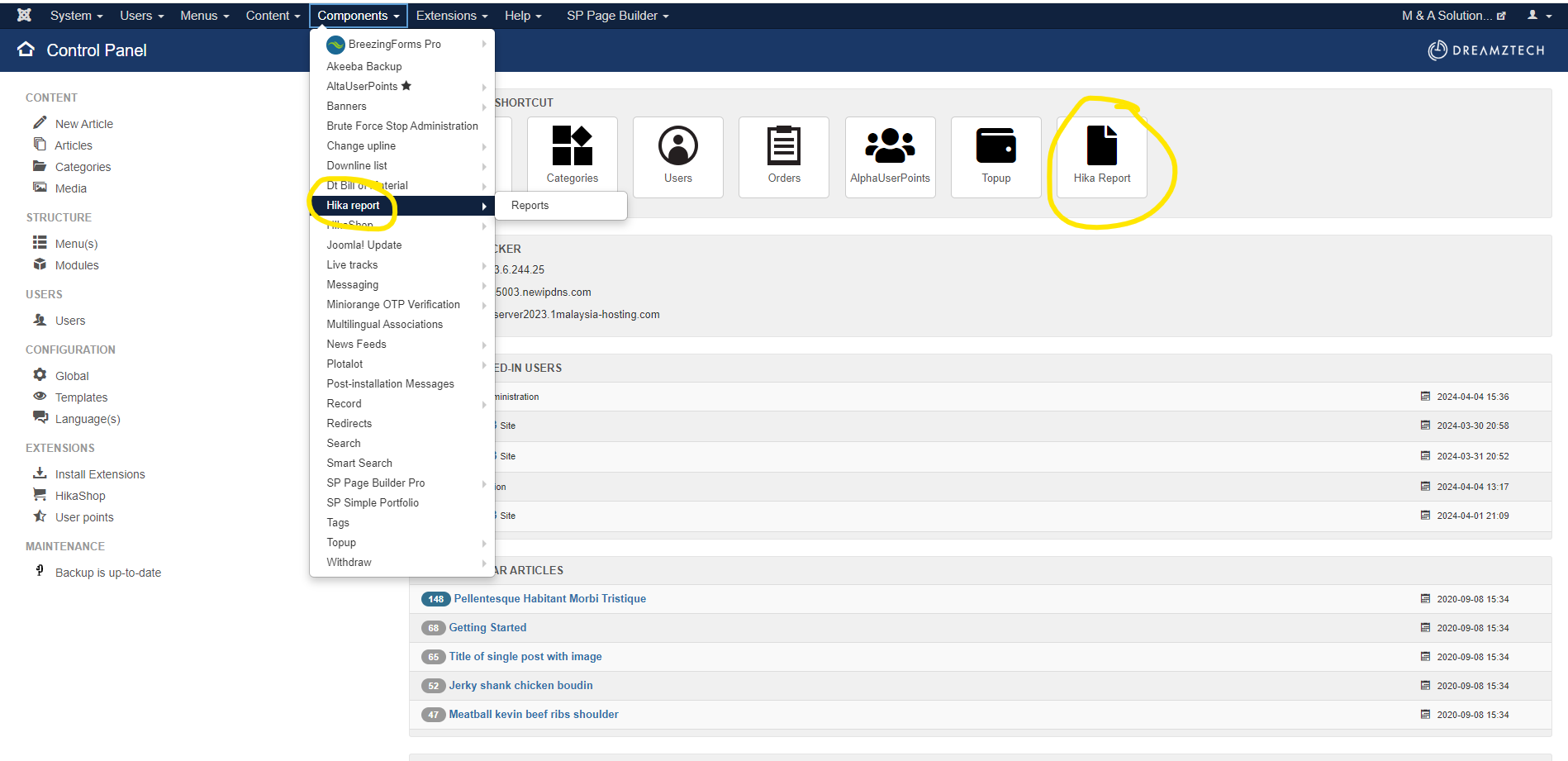
Task: Open the Users dropdown in top bar
Action: click(142, 16)
